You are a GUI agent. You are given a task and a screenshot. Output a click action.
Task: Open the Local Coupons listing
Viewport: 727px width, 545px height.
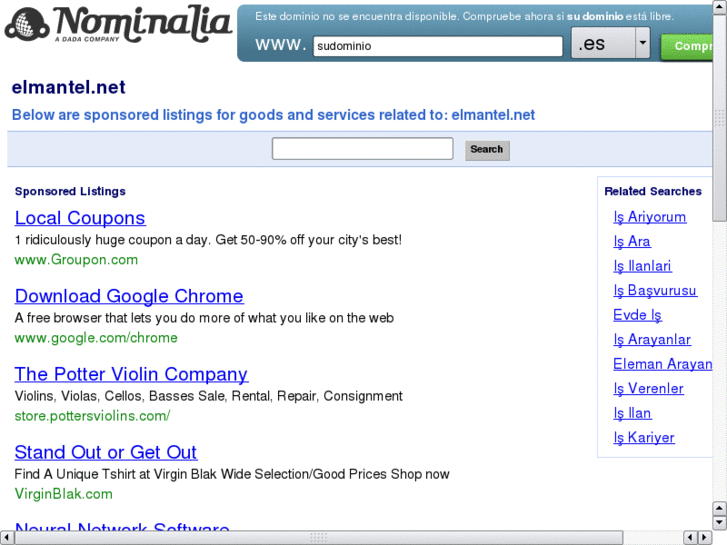pos(80,218)
